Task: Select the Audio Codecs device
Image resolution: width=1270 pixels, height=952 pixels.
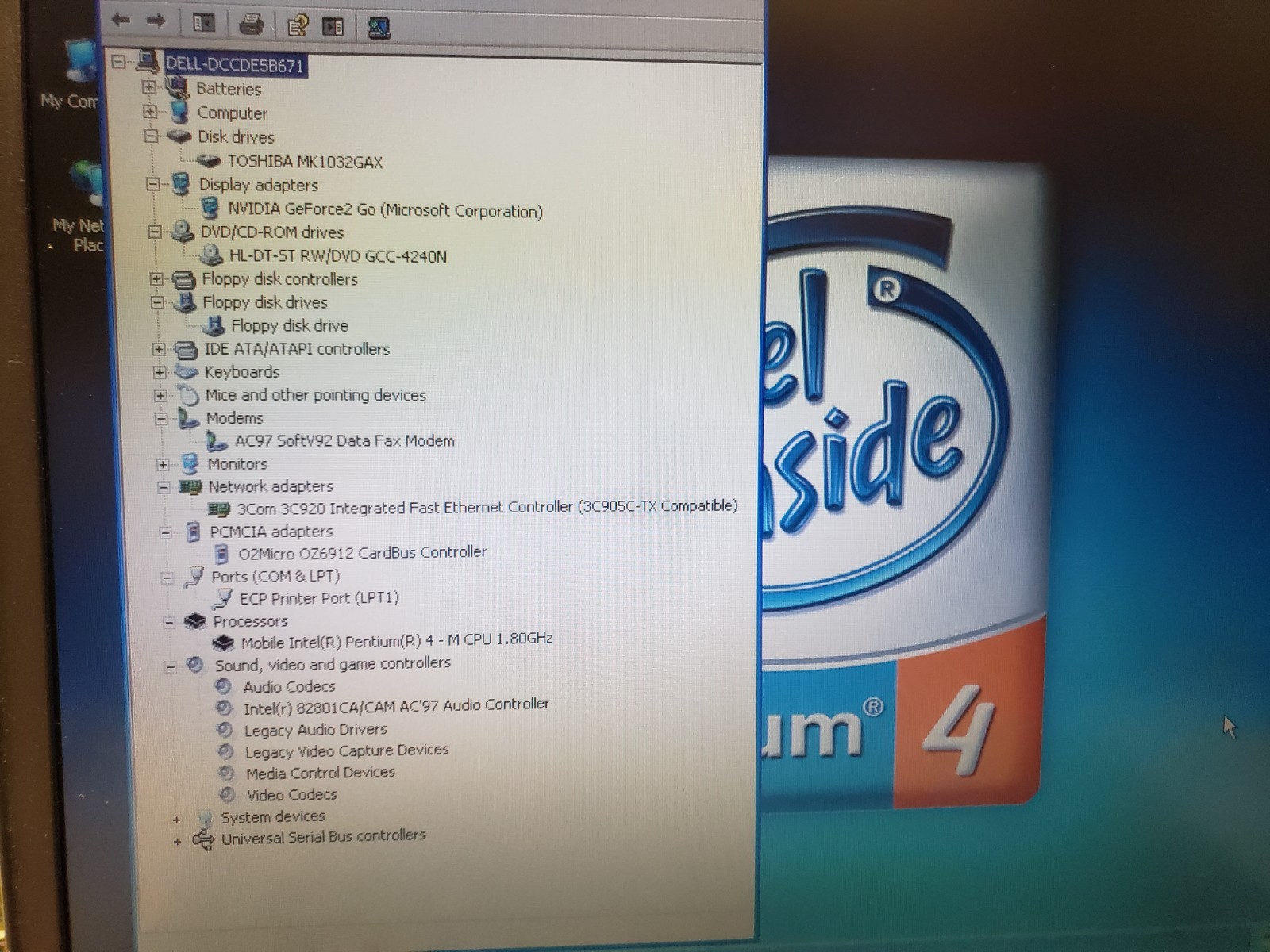Action: click(289, 686)
